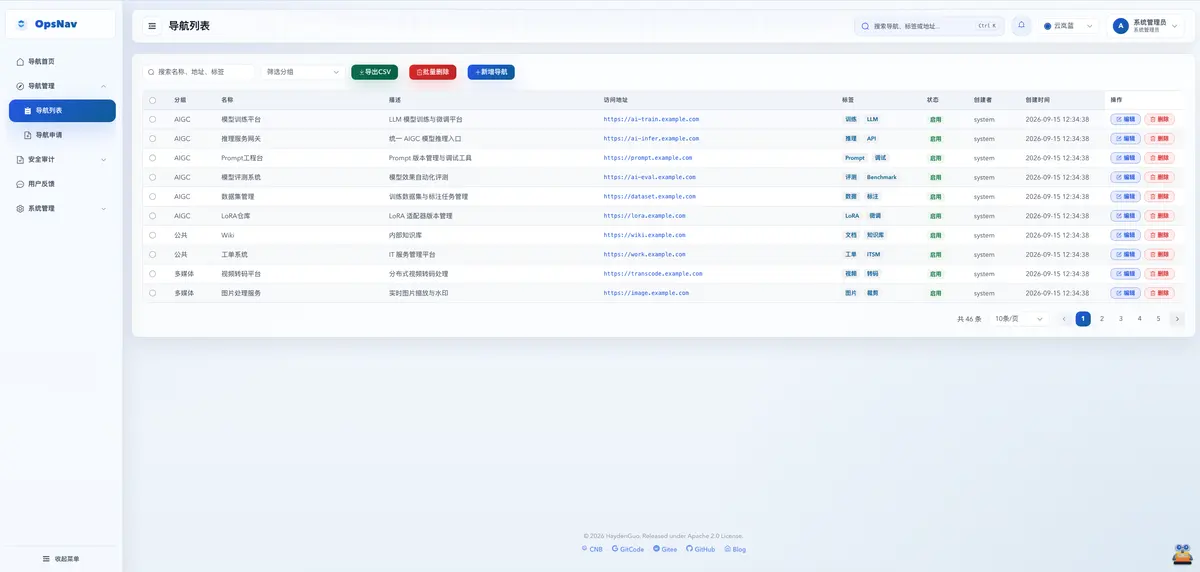The image size is (1200, 572).
Task: Click the hamburger menu icon beside 导航列表
Action: coord(152,26)
